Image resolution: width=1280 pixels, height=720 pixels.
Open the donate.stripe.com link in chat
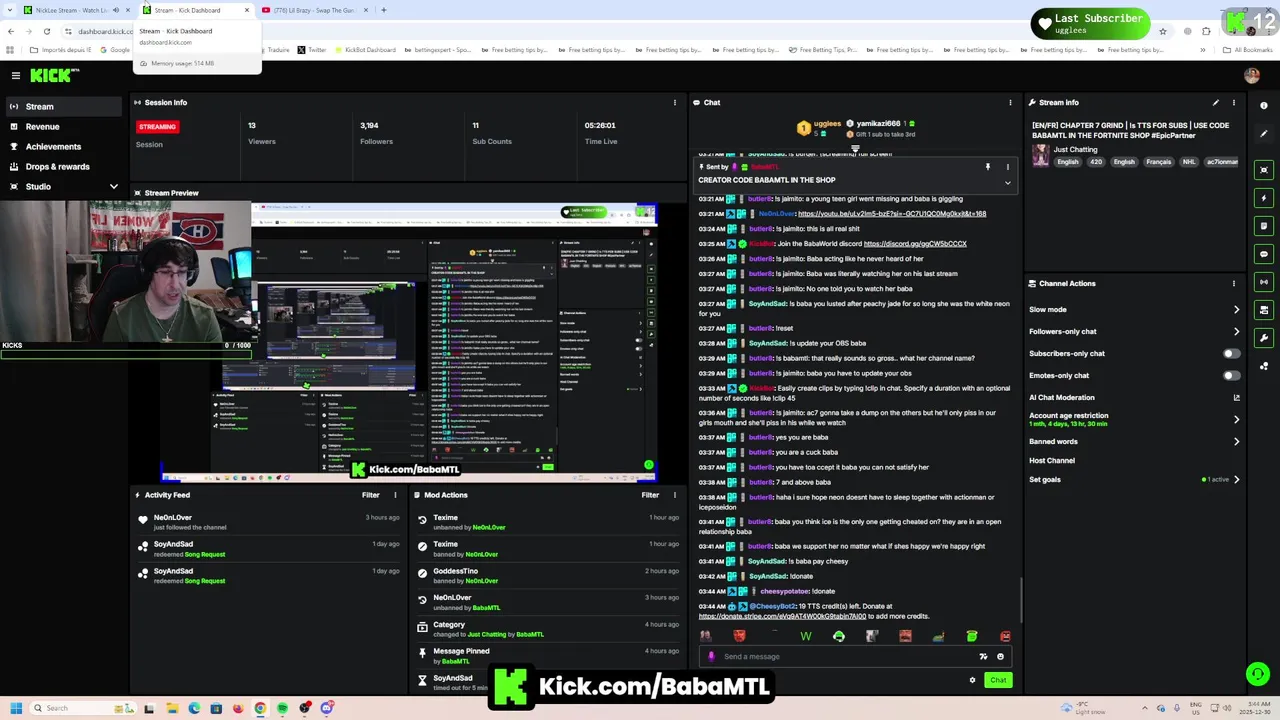coord(782,616)
